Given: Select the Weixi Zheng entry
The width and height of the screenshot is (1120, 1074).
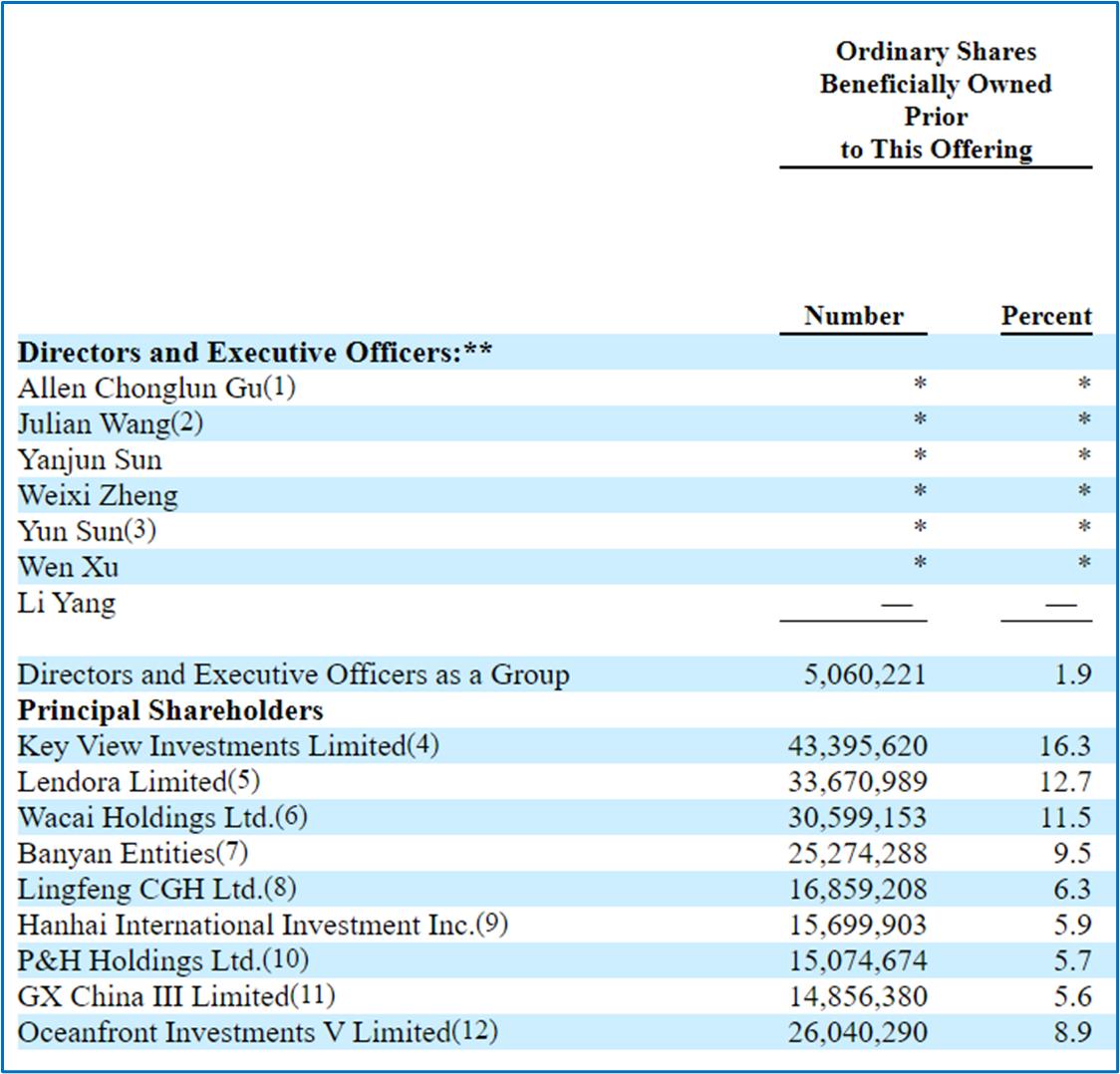Looking at the screenshot, I should [98, 496].
